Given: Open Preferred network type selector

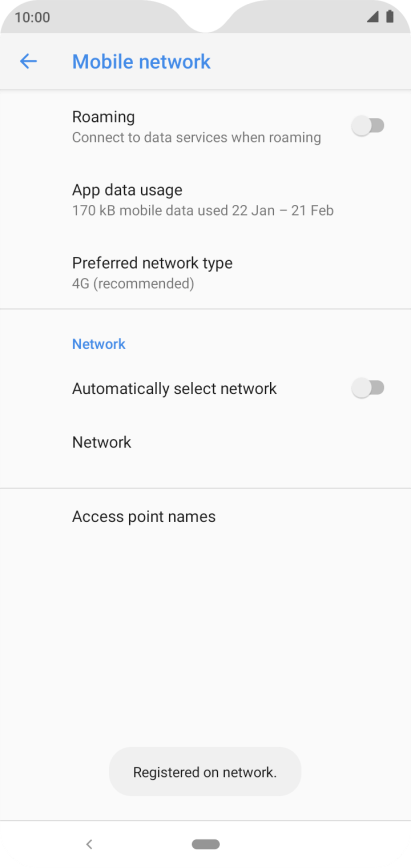Looking at the screenshot, I should (206, 272).
